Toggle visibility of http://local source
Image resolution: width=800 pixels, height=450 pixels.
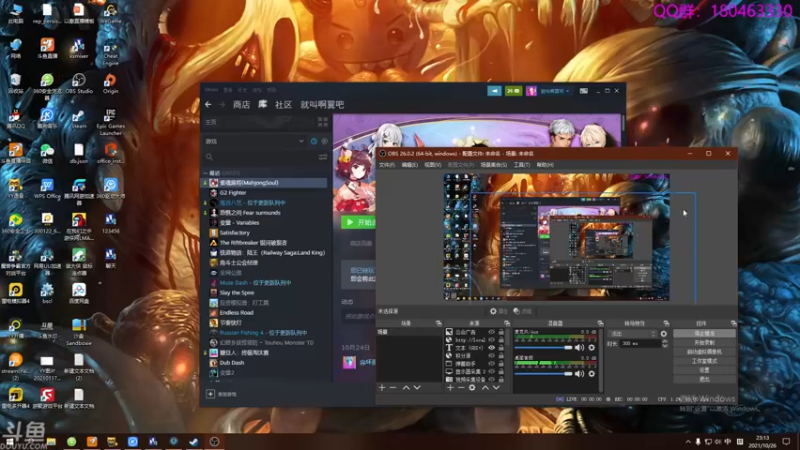(x=491, y=340)
